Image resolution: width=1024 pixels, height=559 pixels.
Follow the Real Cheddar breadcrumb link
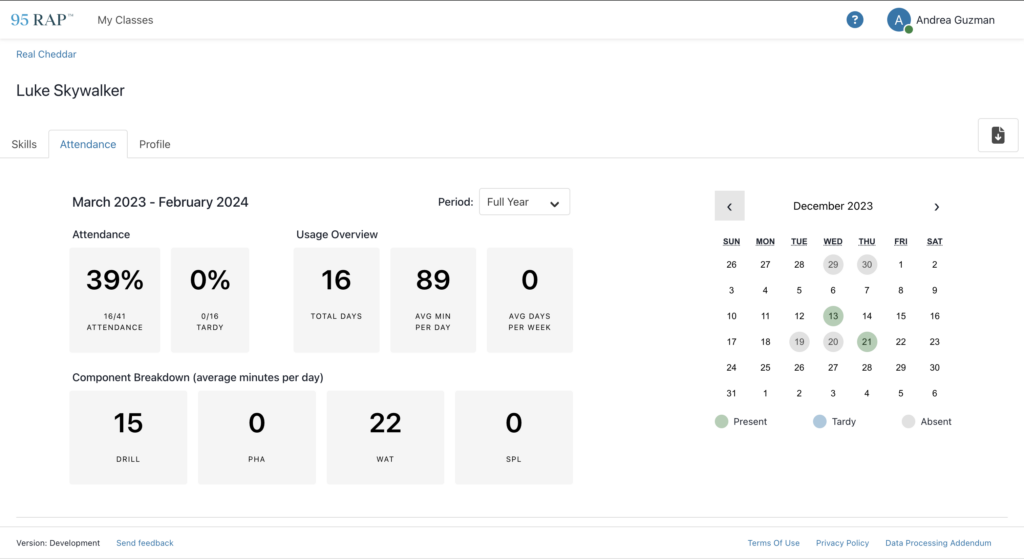point(46,54)
